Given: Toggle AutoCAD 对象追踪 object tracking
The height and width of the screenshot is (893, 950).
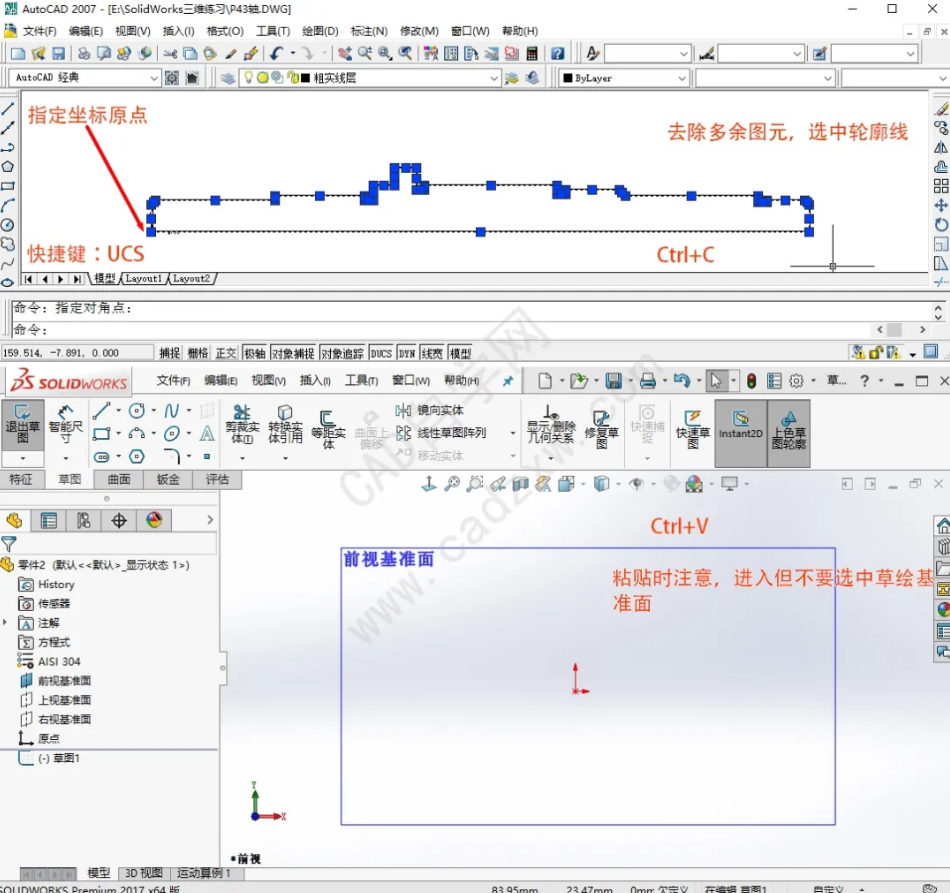Looking at the screenshot, I should (x=342, y=353).
